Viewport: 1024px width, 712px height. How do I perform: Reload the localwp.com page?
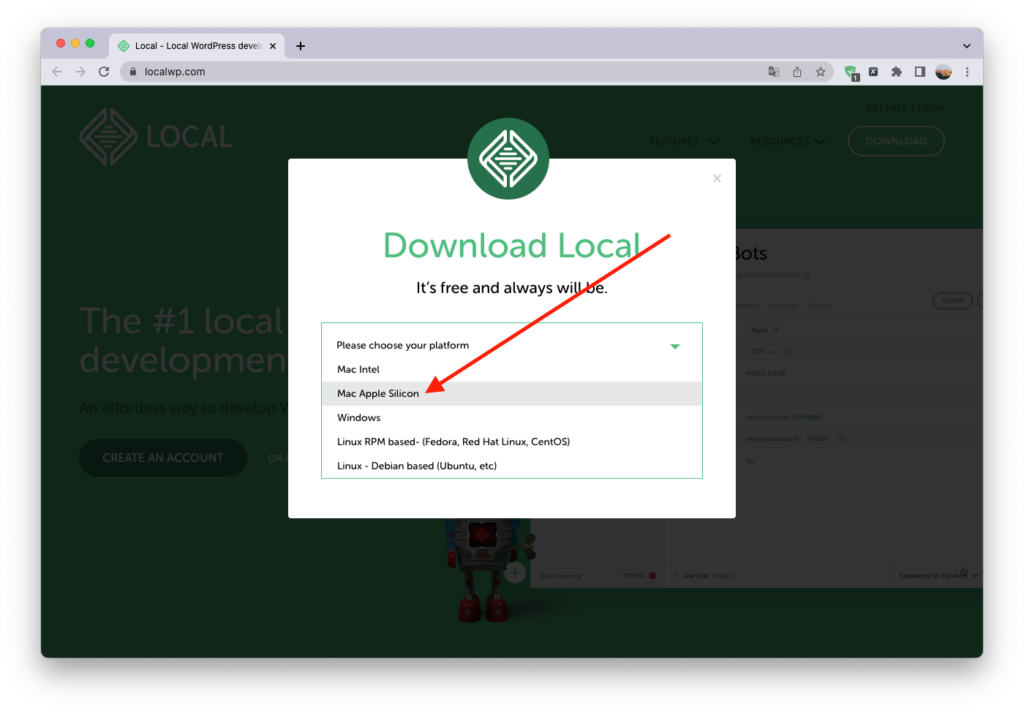104,72
